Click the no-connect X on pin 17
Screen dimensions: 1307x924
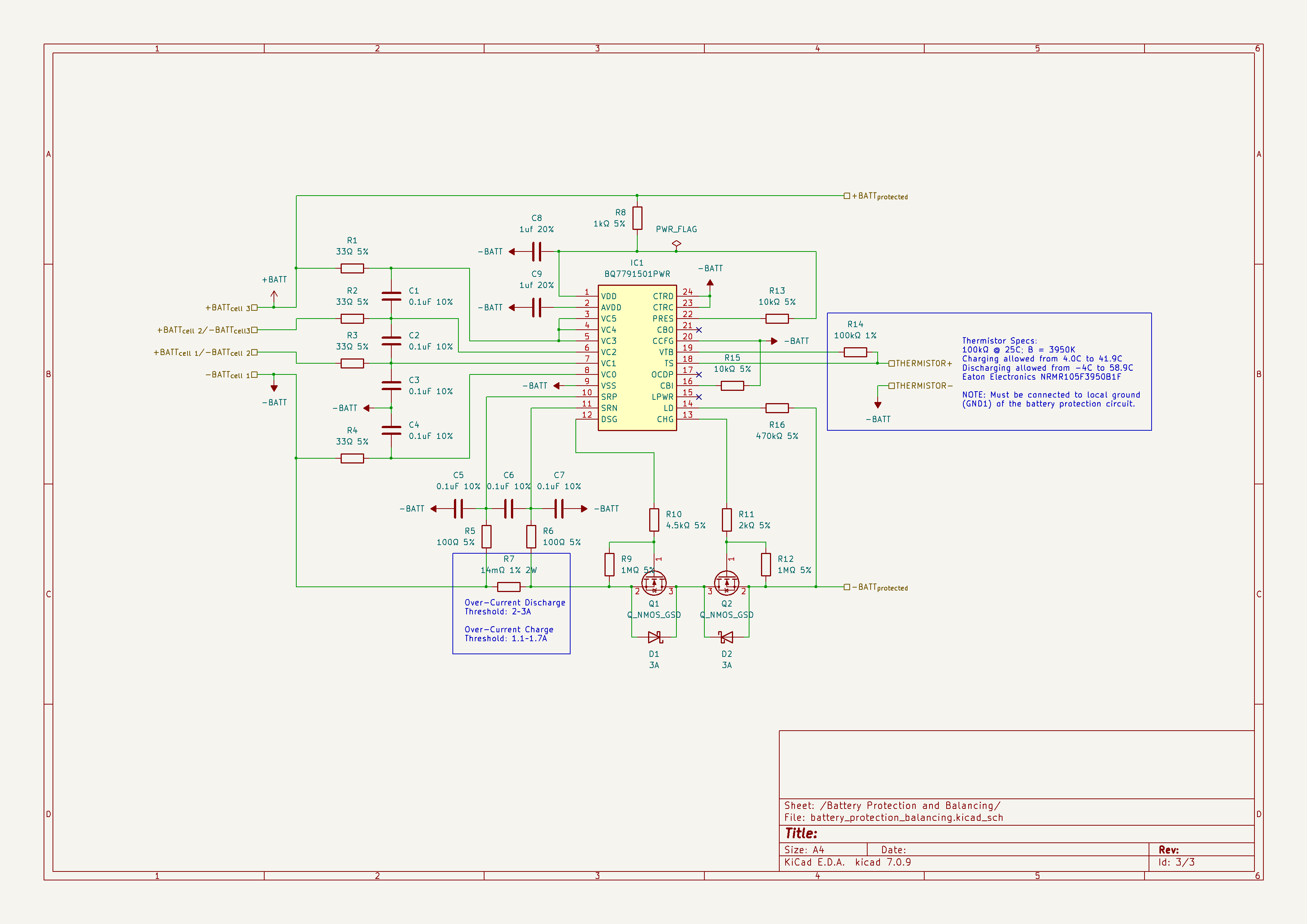(x=699, y=374)
